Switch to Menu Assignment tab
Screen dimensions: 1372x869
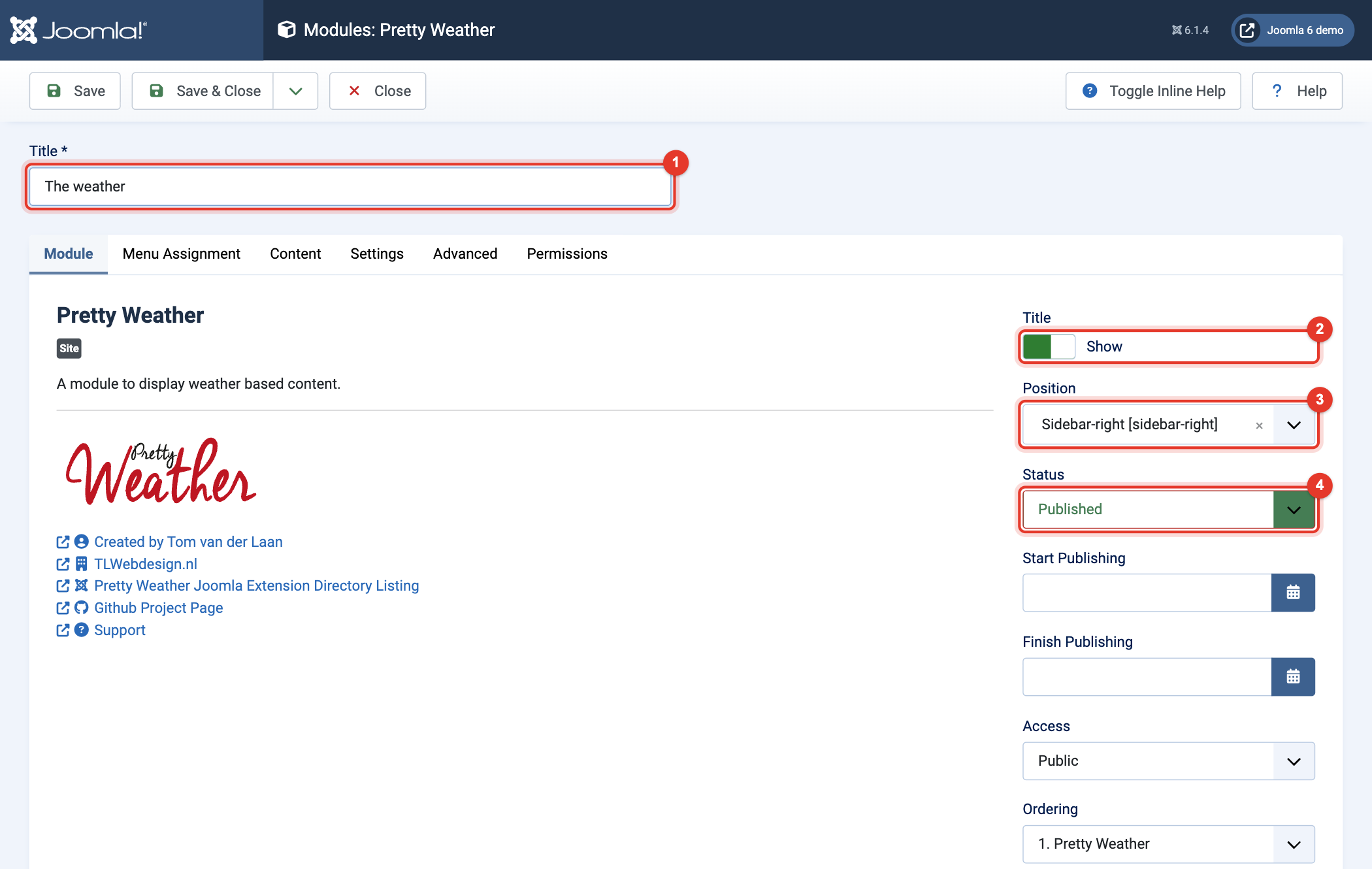(x=182, y=254)
